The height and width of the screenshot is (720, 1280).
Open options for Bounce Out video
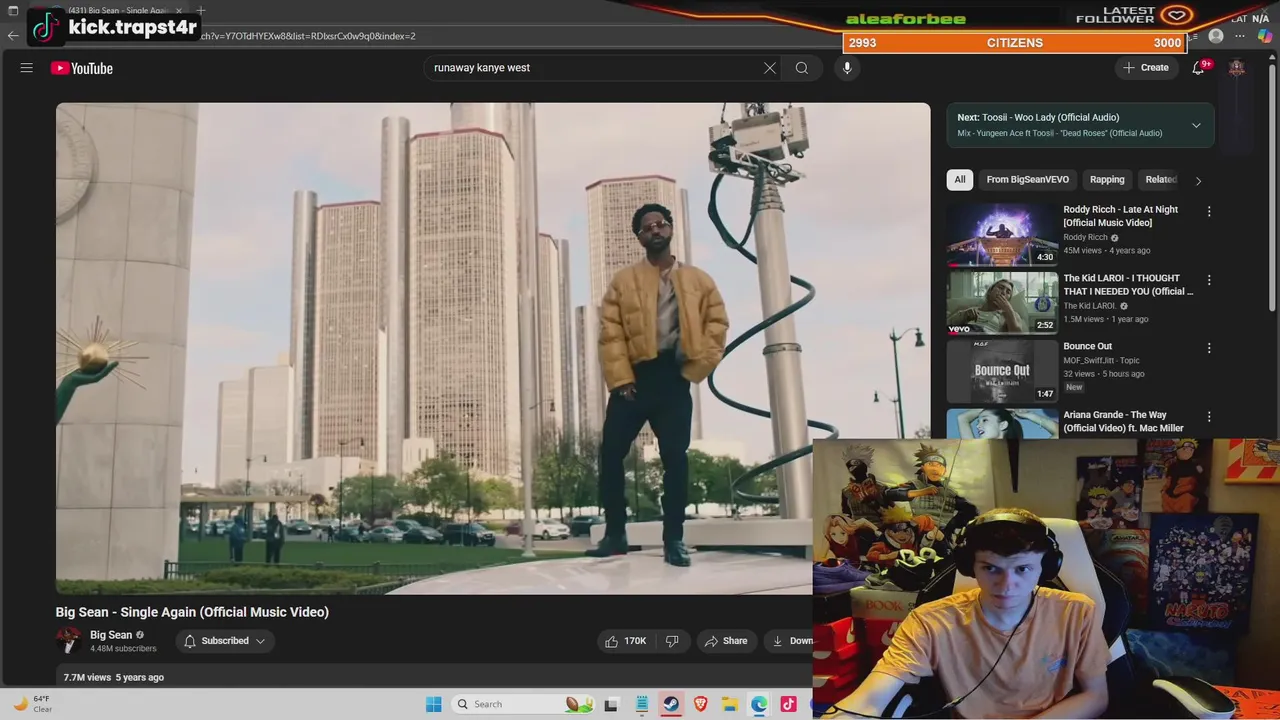point(1209,348)
